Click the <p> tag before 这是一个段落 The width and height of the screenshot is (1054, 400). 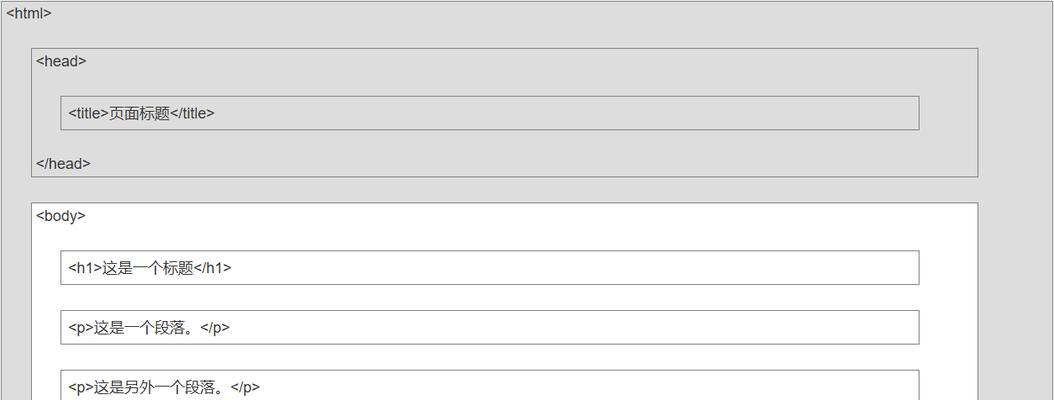[81, 327]
